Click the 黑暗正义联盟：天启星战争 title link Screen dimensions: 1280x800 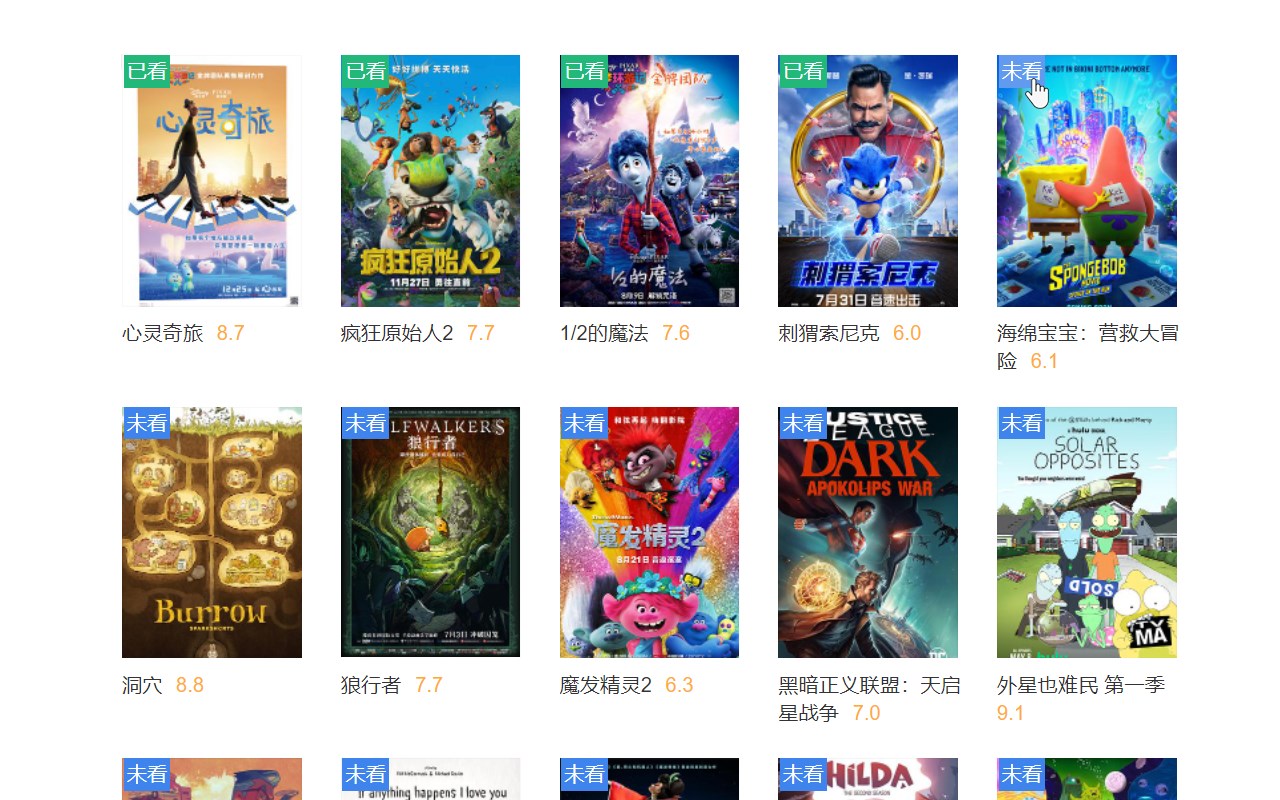click(x=869, y=698)
